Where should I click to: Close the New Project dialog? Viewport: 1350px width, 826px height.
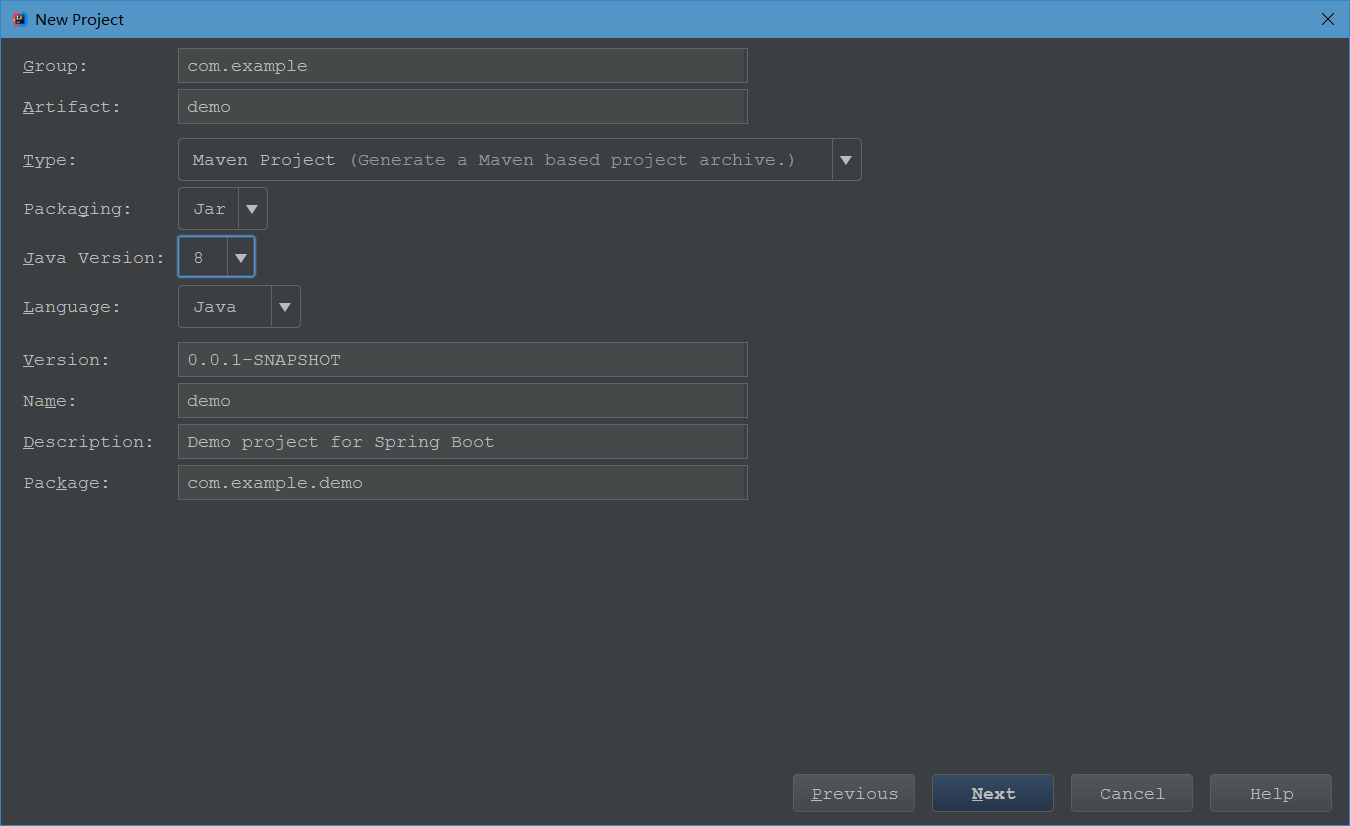[x=1328, y=19]
